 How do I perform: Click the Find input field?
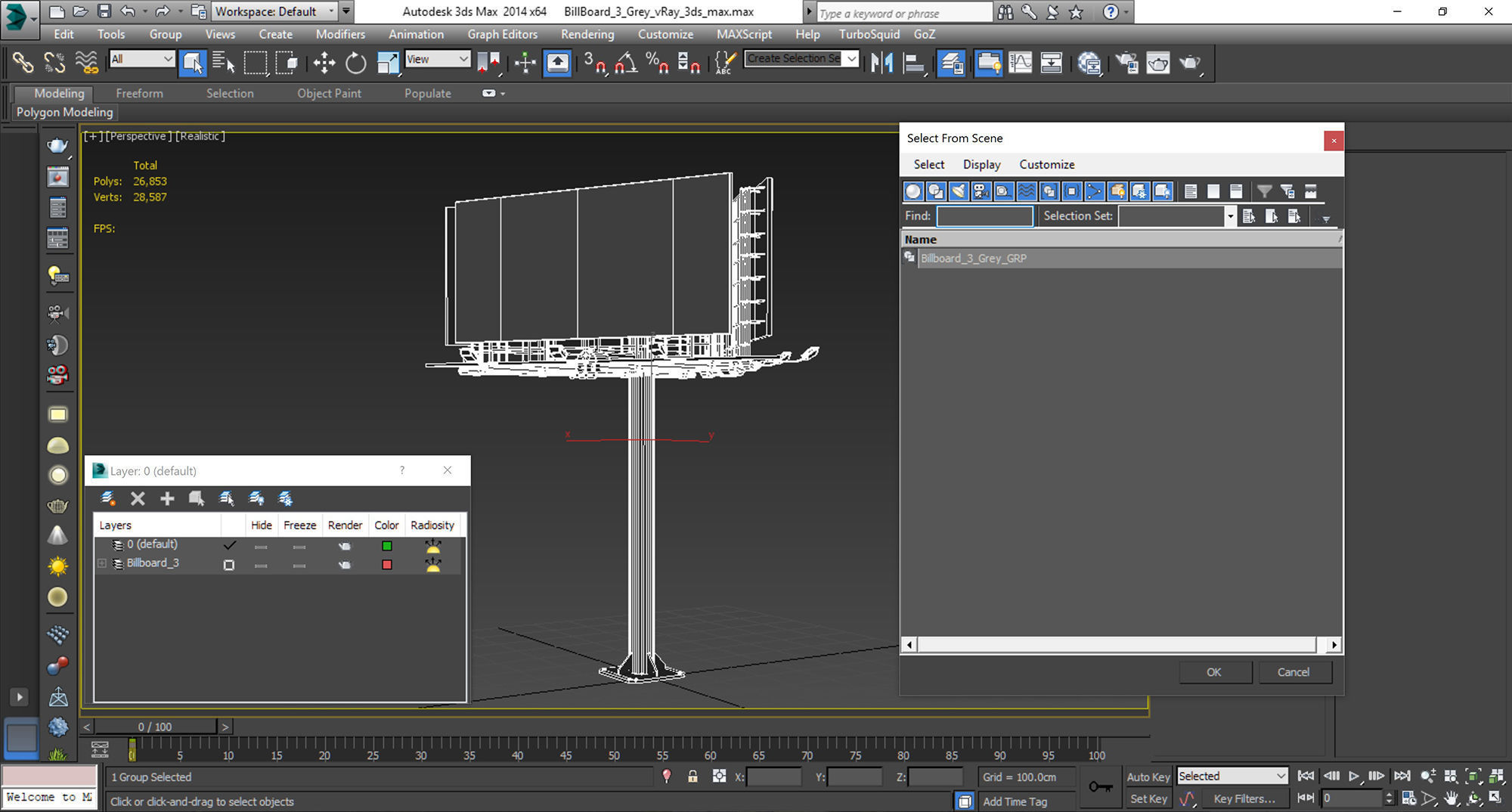pos(984,216)
